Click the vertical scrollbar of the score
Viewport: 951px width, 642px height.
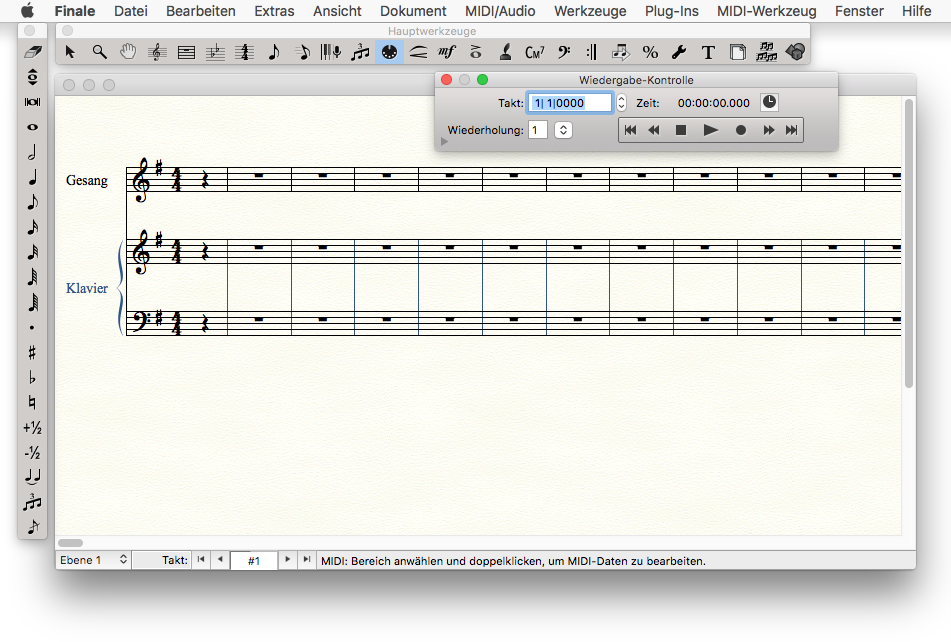909,242
